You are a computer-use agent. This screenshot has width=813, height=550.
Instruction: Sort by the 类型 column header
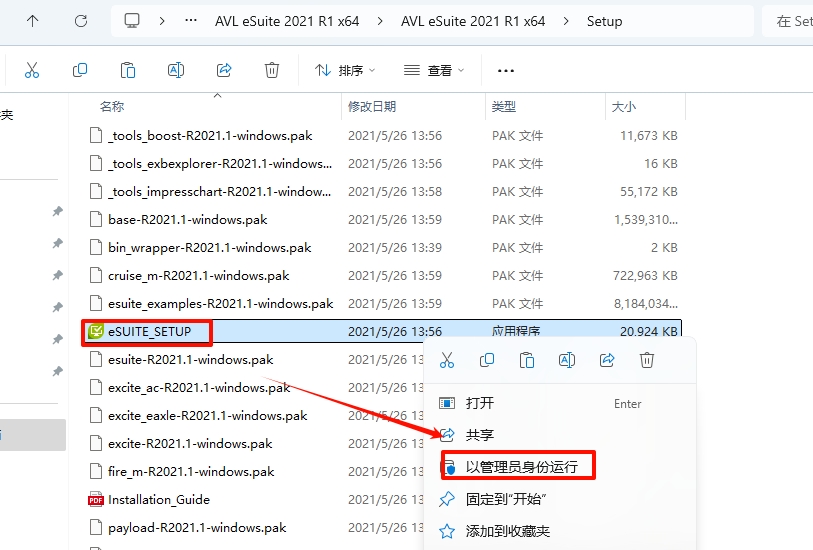pos(503,106)
